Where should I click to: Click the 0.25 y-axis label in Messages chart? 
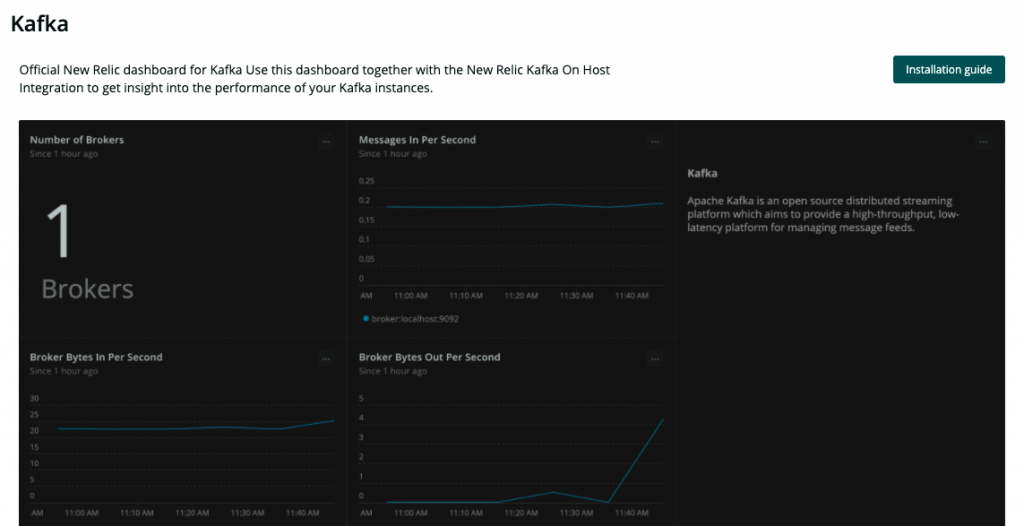click(x=366, y=181)
